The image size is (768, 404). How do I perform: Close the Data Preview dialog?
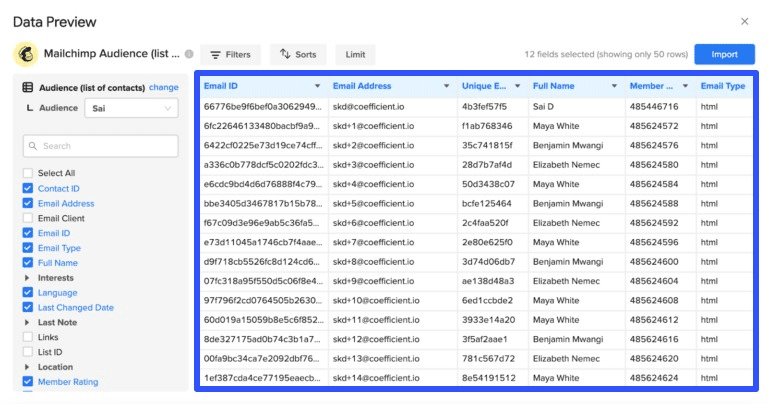(x=744, y=22)
